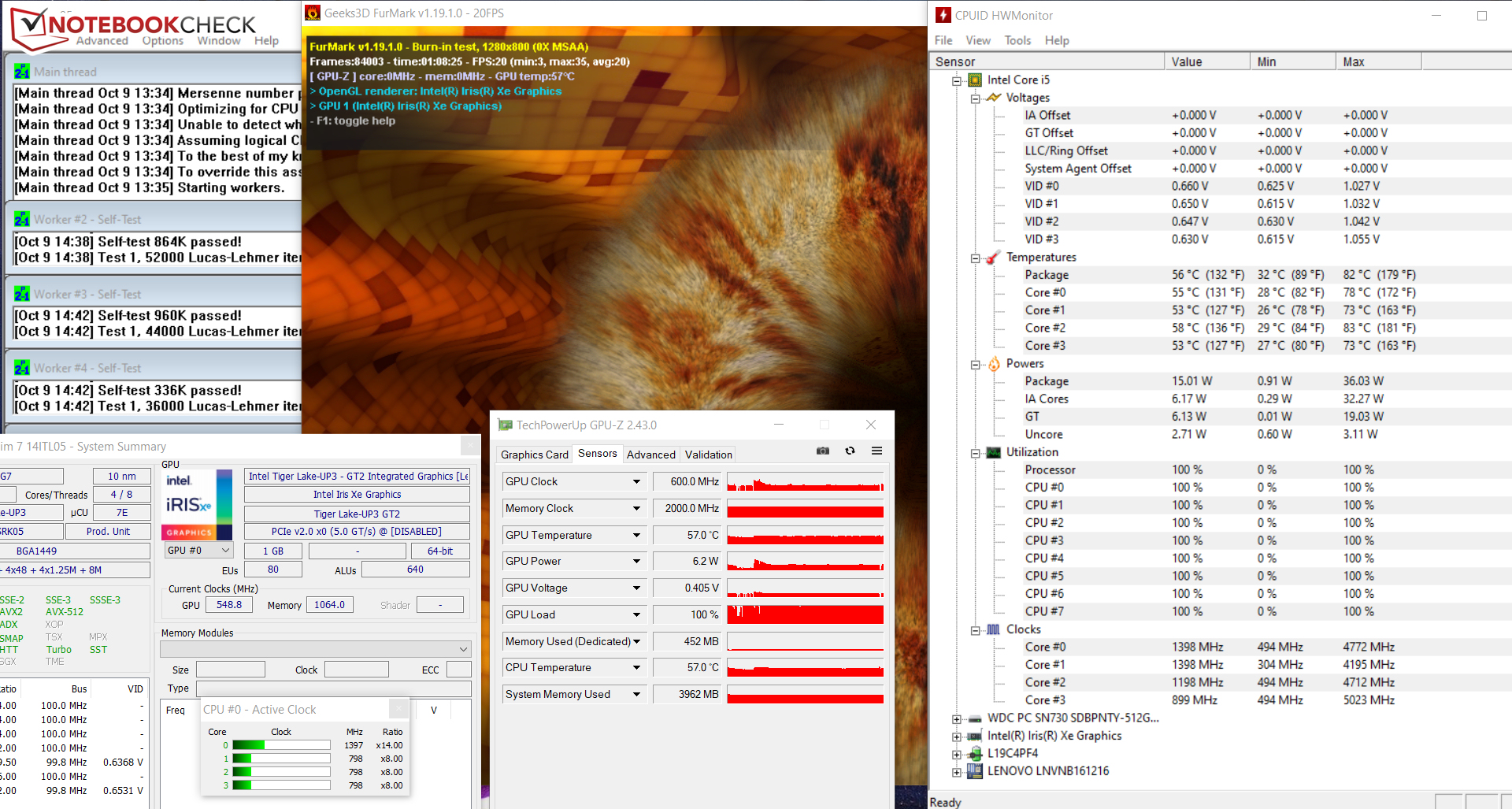Screen dimensions: 1512x809
Task: Click the WDC PC SN730 drive icon
Action: pyautogui.click(x=975, y=718)
